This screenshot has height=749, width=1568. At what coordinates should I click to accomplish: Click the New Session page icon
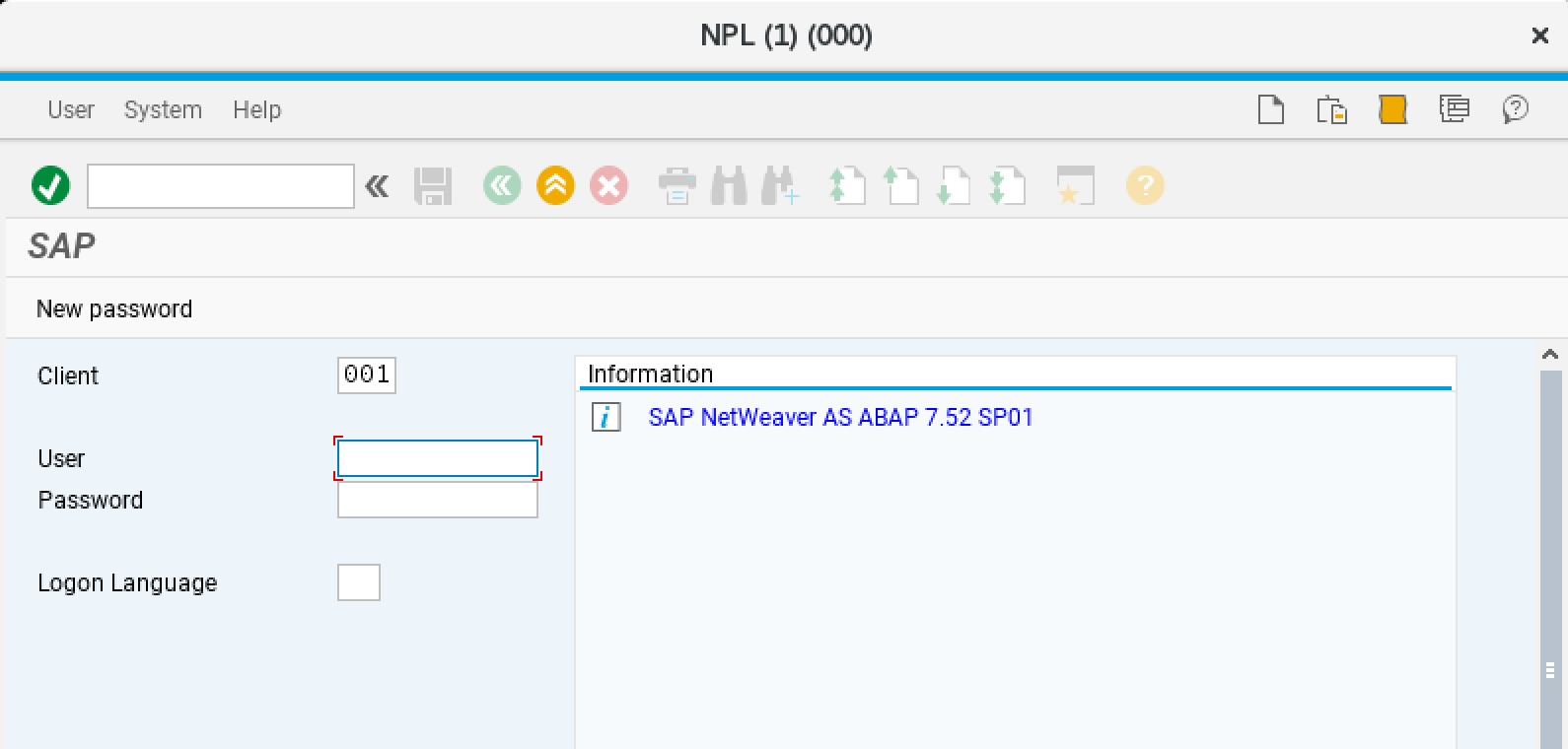(x=1271, y=109)
